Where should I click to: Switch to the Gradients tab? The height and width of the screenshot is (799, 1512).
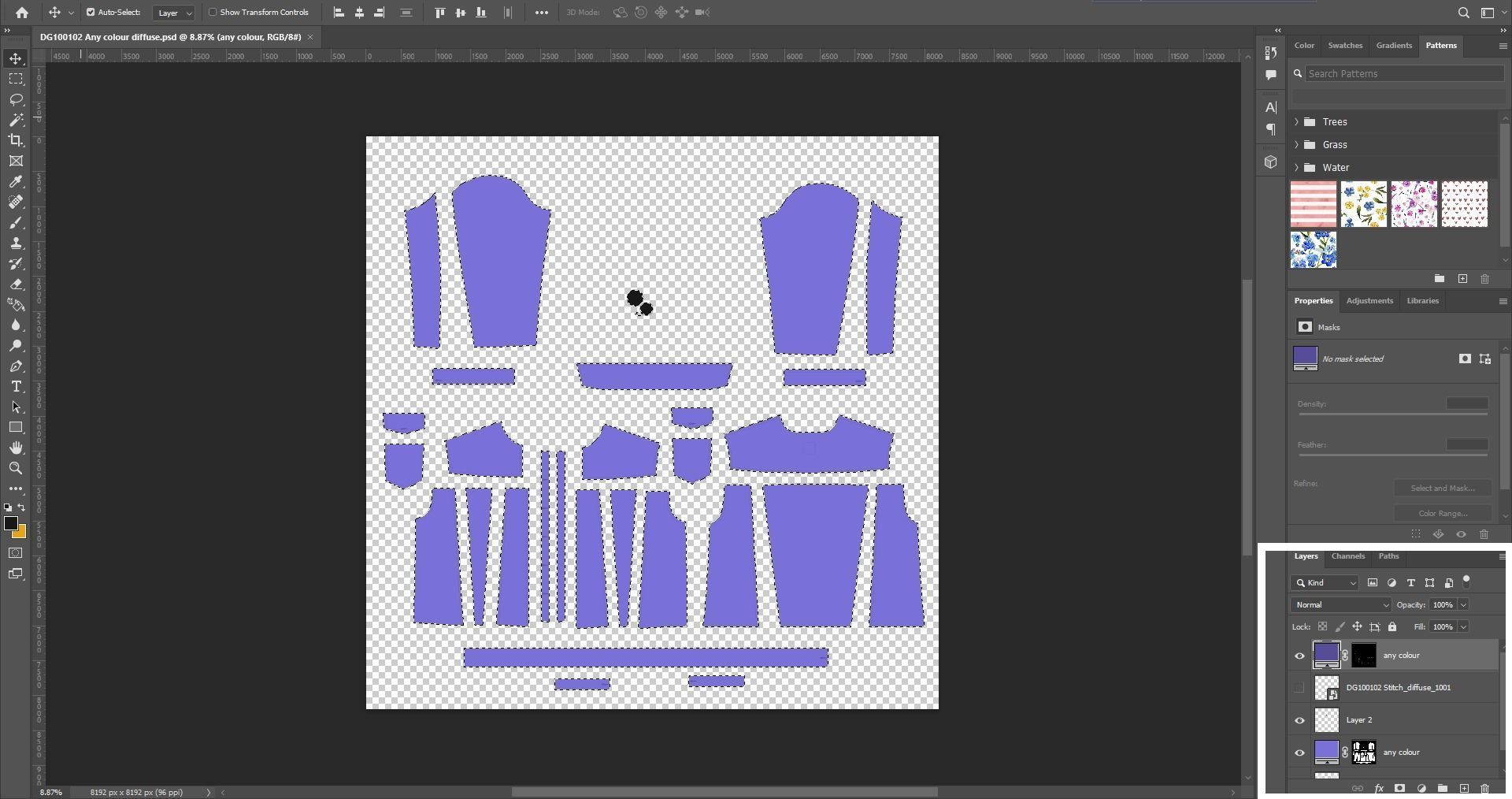1394,46
